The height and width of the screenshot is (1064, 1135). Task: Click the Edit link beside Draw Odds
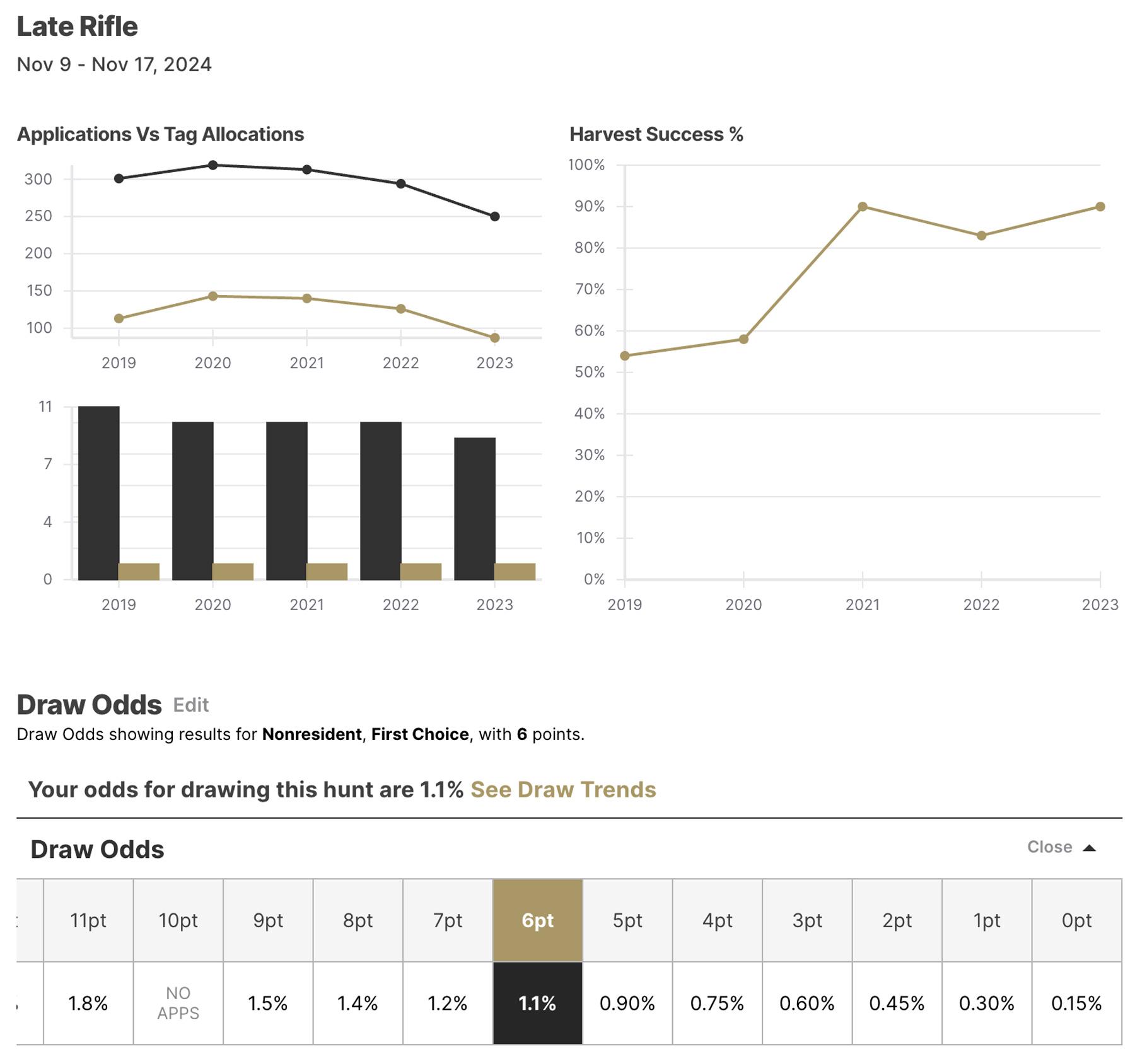point(191,705)
